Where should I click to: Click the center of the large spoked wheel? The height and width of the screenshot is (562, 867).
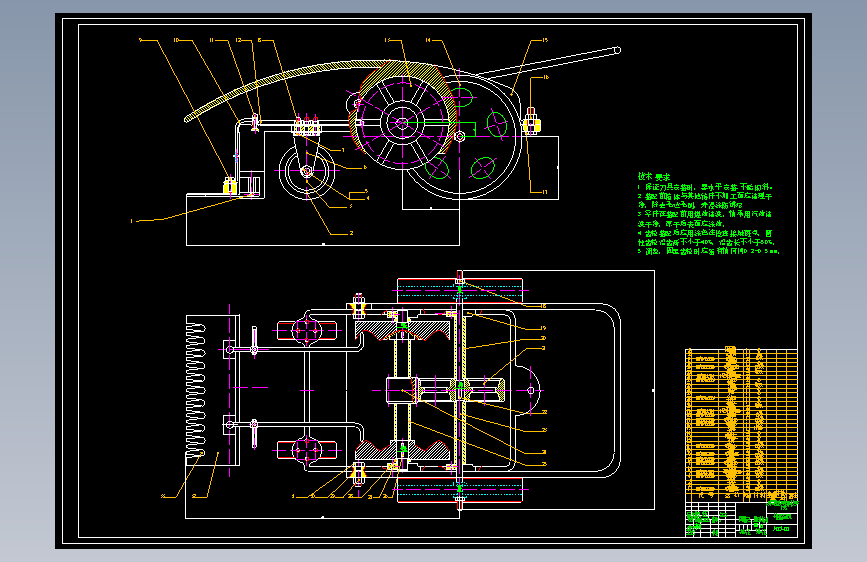(x=402, y=123)
